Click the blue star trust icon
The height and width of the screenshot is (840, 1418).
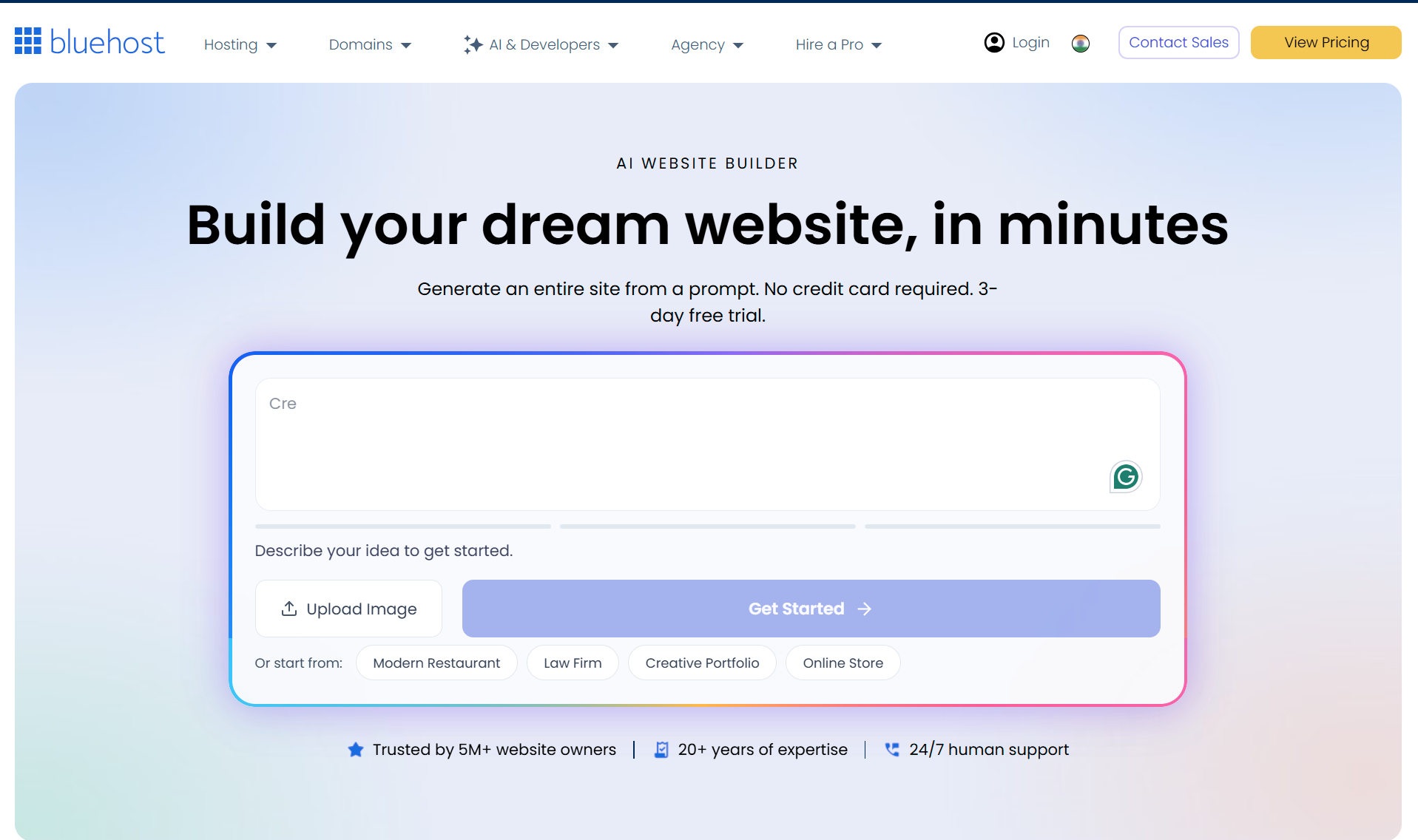[356, 750]
